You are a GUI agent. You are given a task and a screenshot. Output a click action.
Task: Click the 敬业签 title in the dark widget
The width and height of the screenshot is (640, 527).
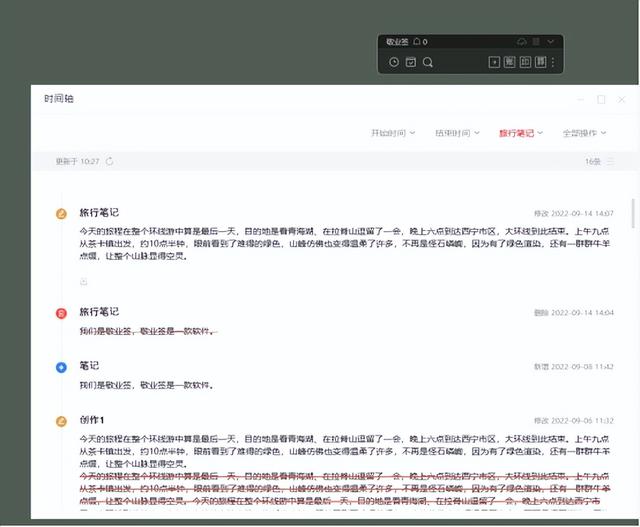click(397, 42)
